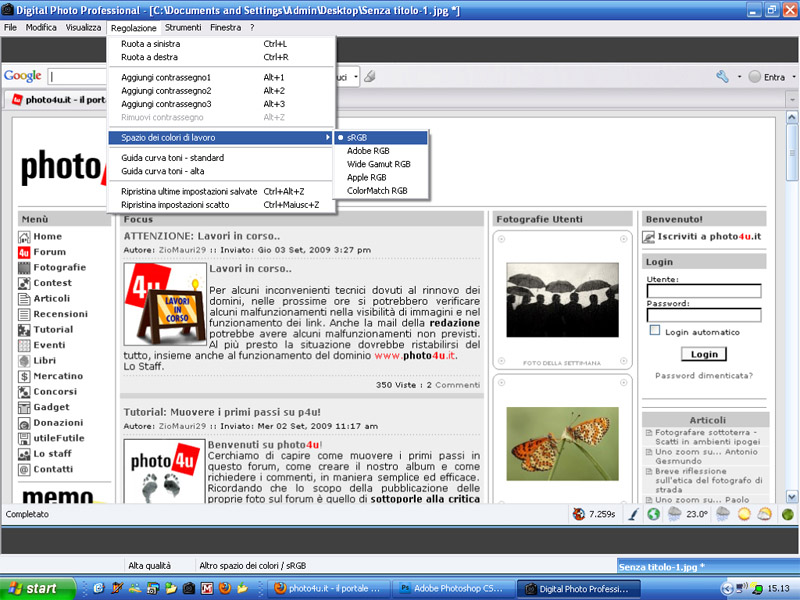Click the Iscriviti pencil icon under Benvenuto
Viewport: 800px width, 600px height.
648,237
